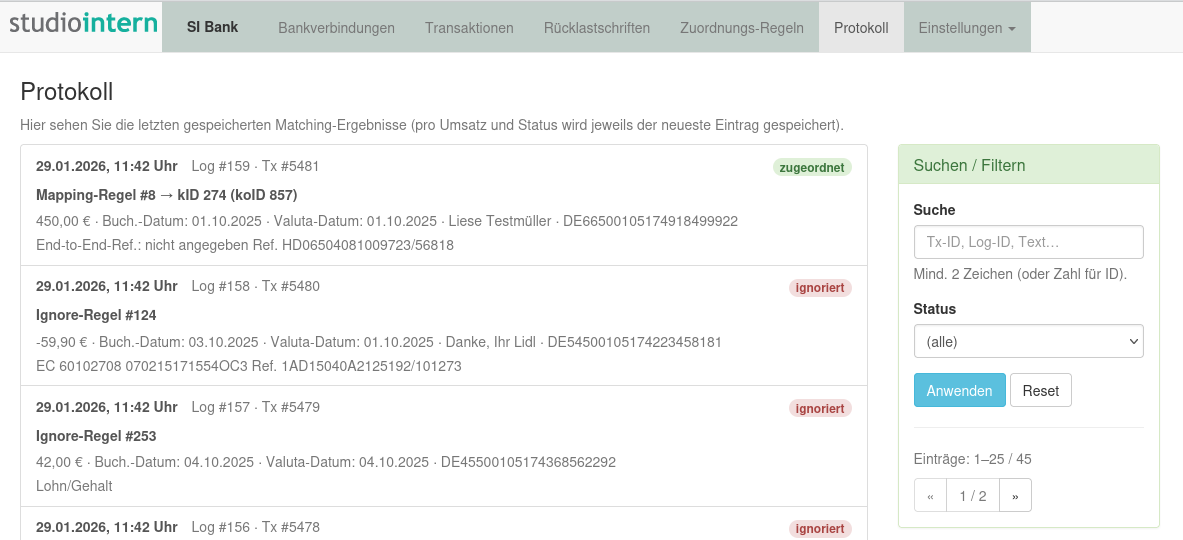Switch to the Transaktionen tab
The width and height of the screenshot is (1183, 540).
(x=469, y=28)
